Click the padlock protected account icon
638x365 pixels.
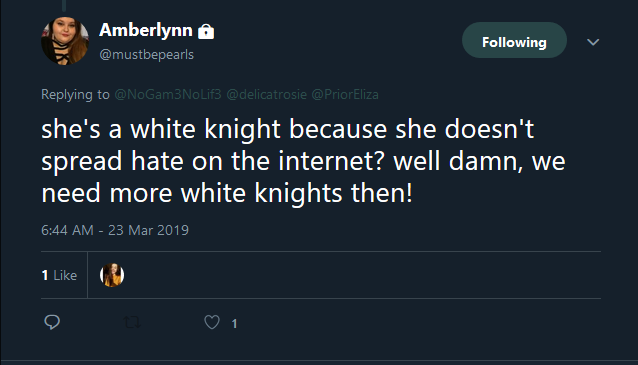206,31
